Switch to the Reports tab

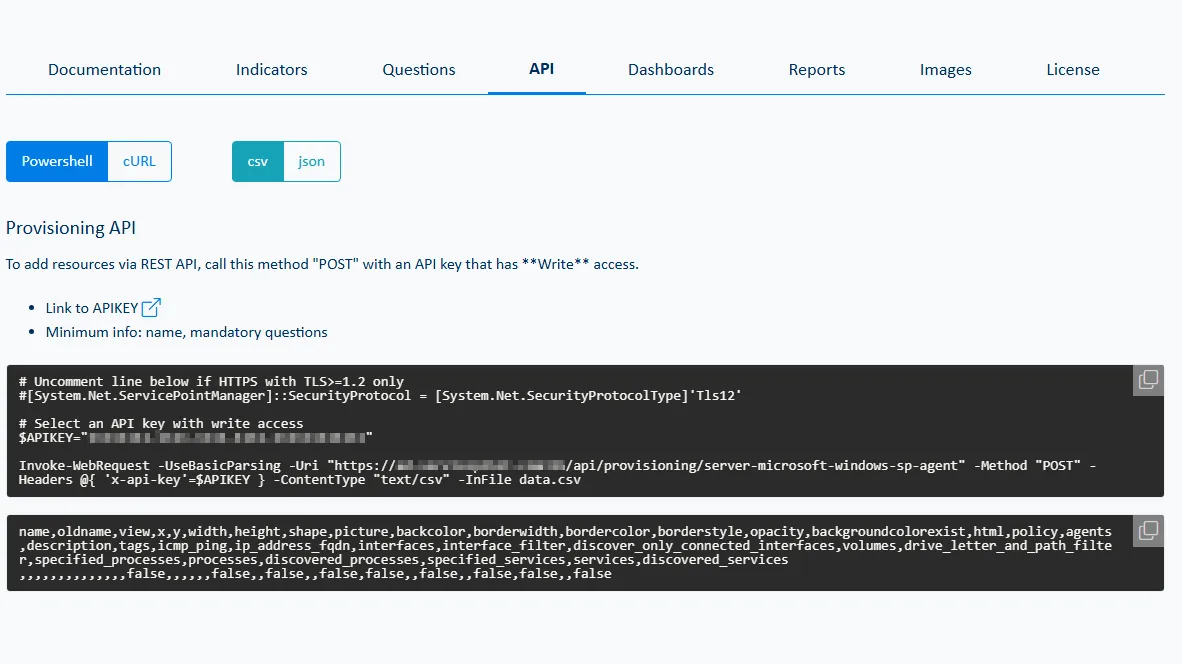816,69
